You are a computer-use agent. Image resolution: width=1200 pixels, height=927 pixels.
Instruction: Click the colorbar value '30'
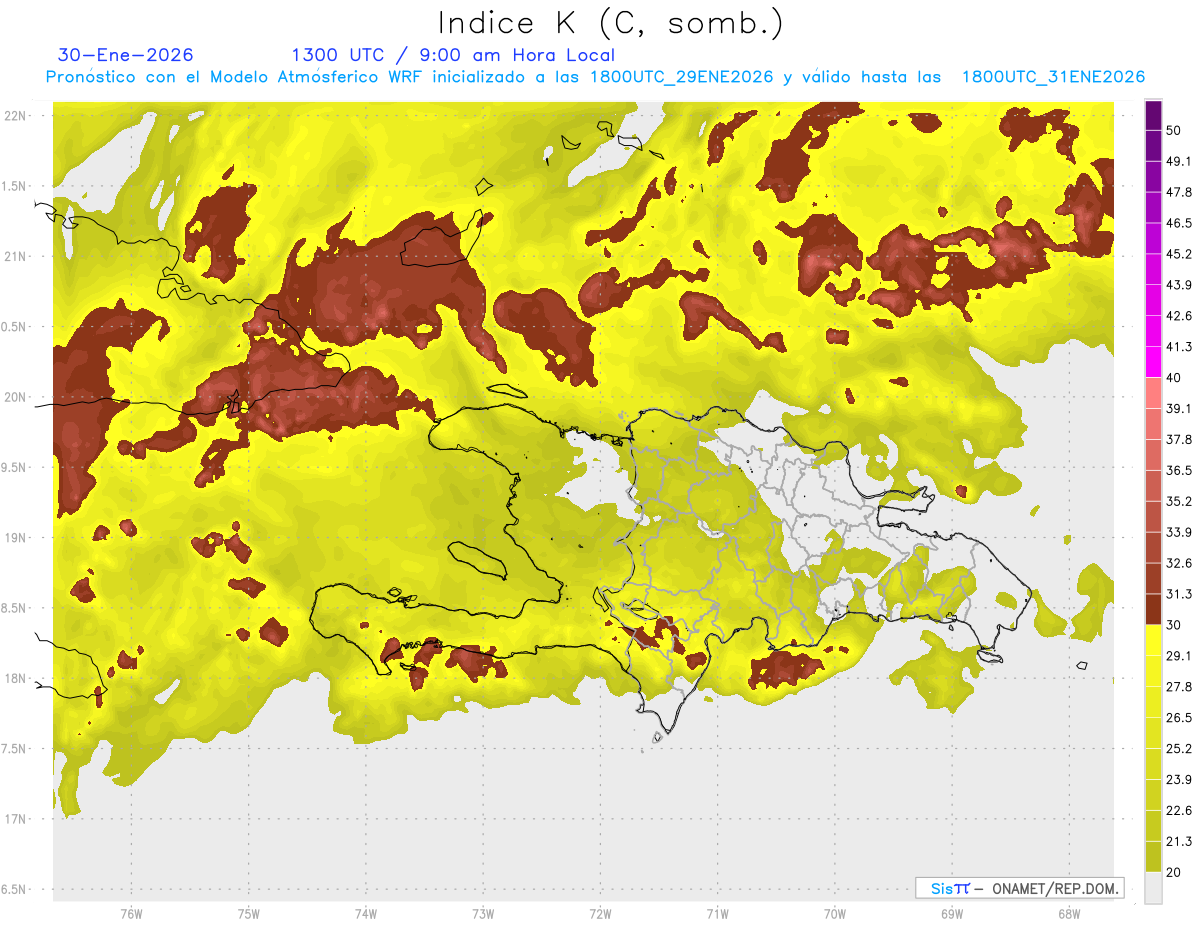click(x=1174, y=625)
